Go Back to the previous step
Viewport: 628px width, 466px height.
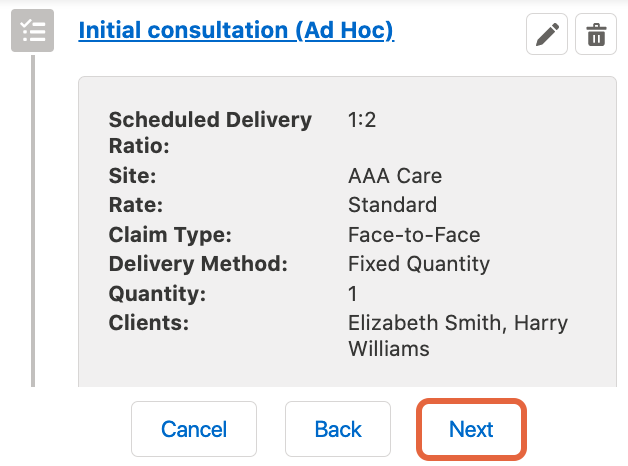coord(338,429)
